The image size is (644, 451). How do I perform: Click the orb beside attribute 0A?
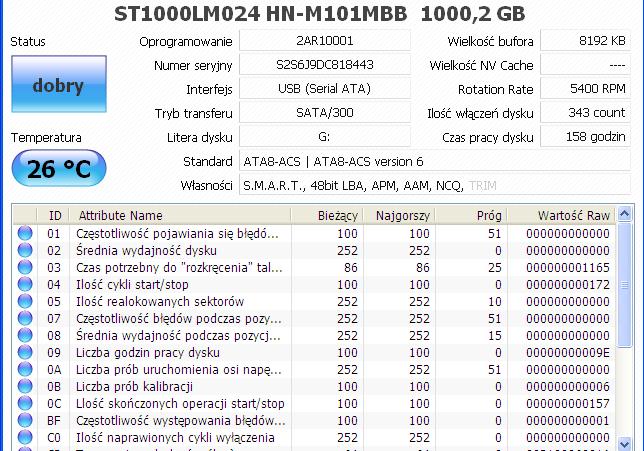[x=25, y=369]
